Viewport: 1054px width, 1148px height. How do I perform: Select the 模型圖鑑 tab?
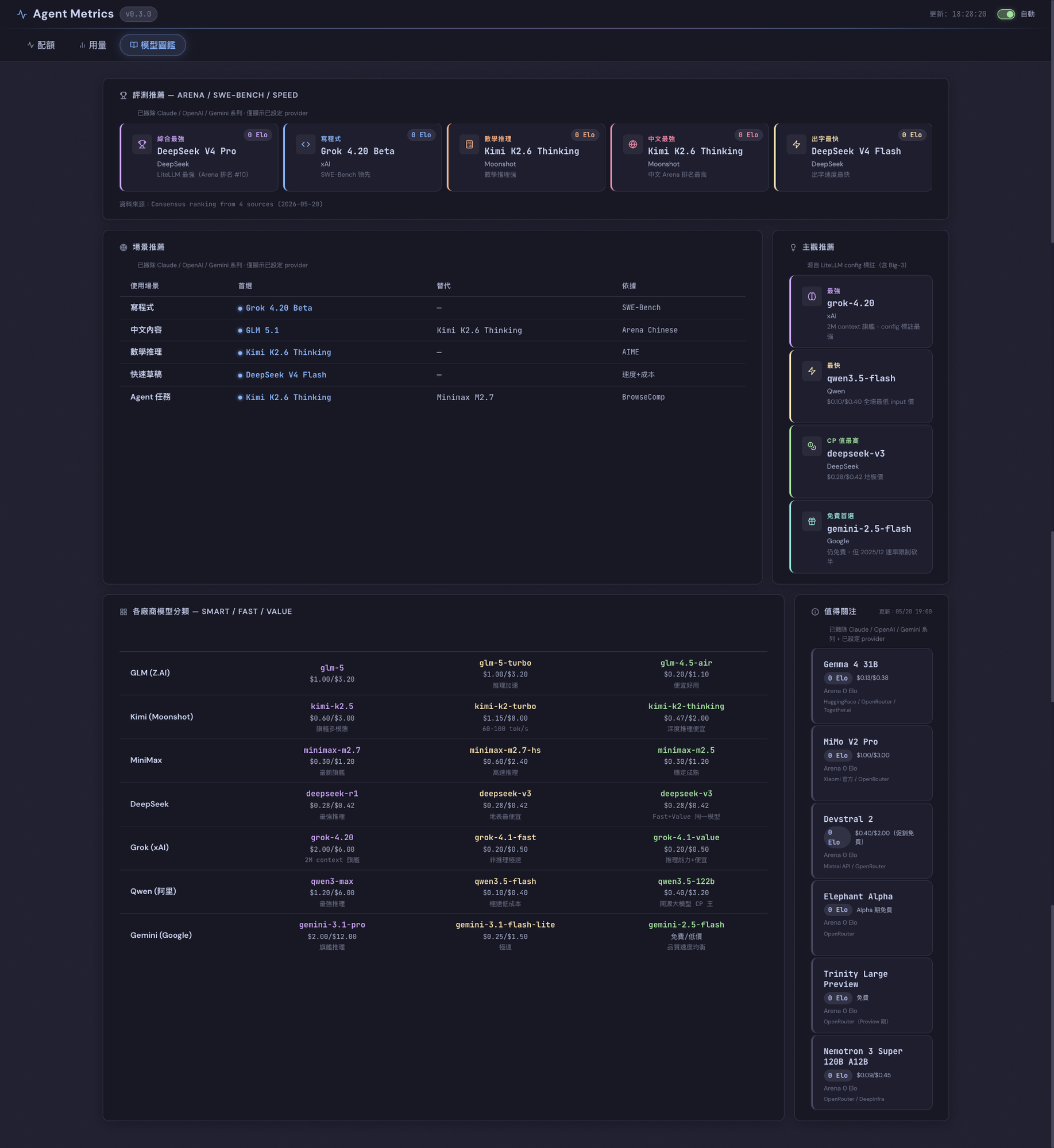pos(153,45)
